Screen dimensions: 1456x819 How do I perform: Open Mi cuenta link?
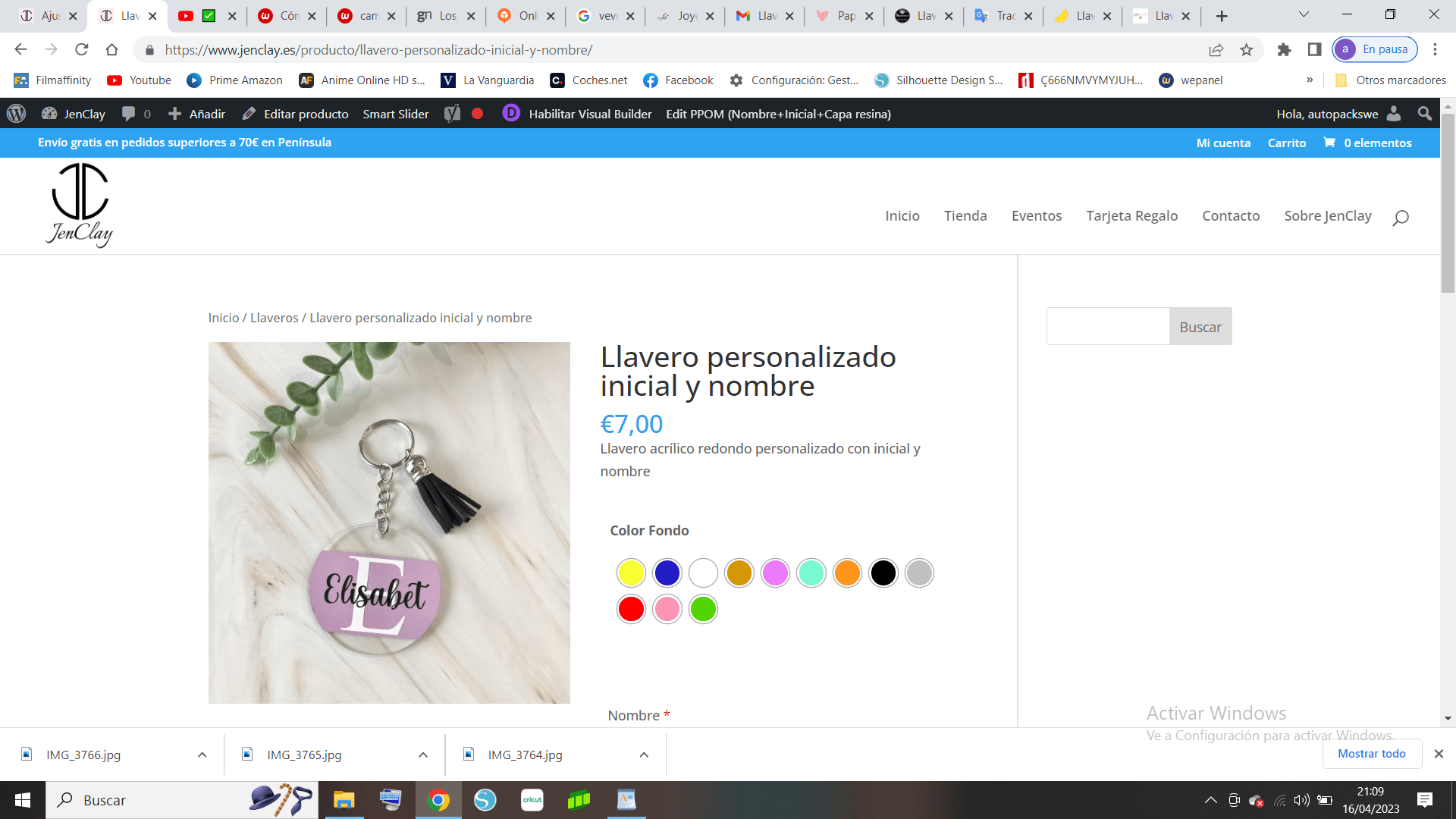pyautogui.click(x=1223, y=143)
